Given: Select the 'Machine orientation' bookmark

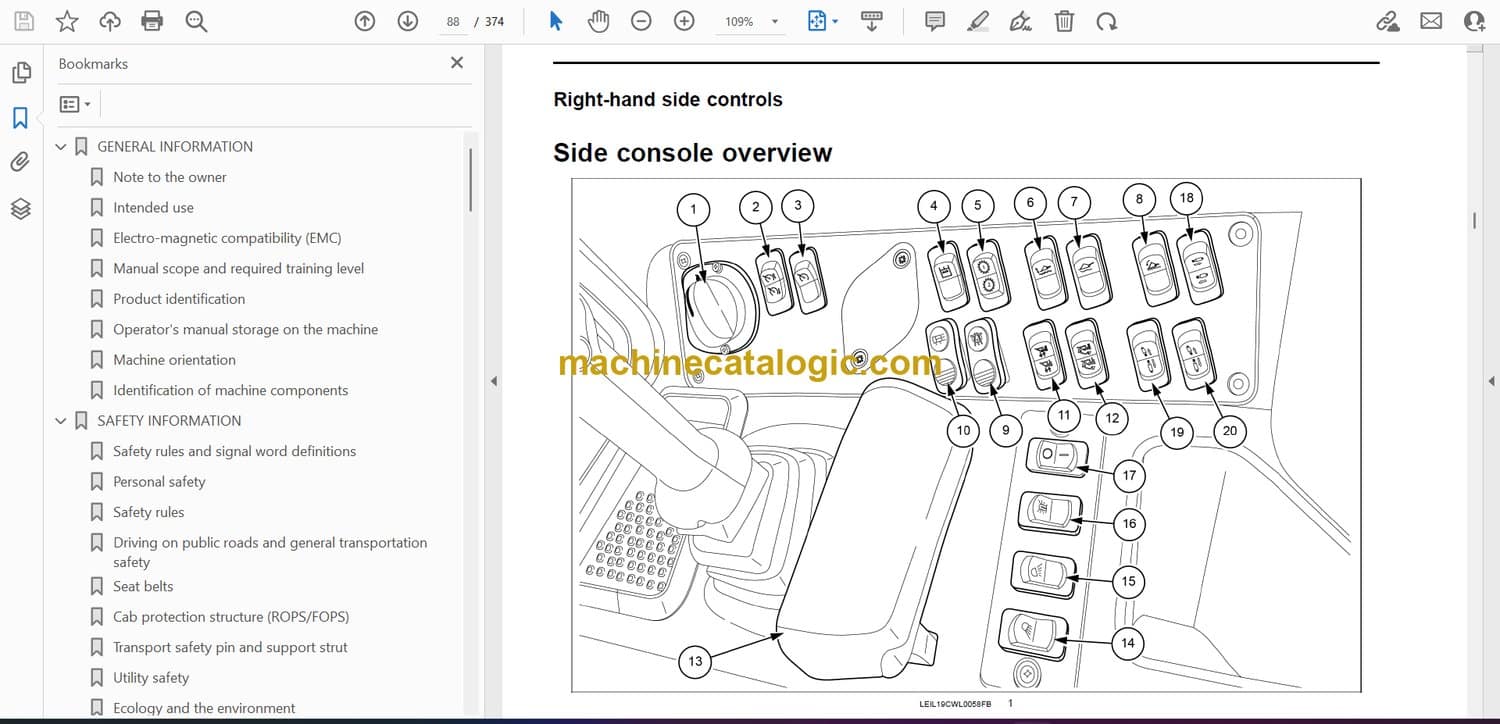Looking at the screenshot, I should click(x=174, y=360).
